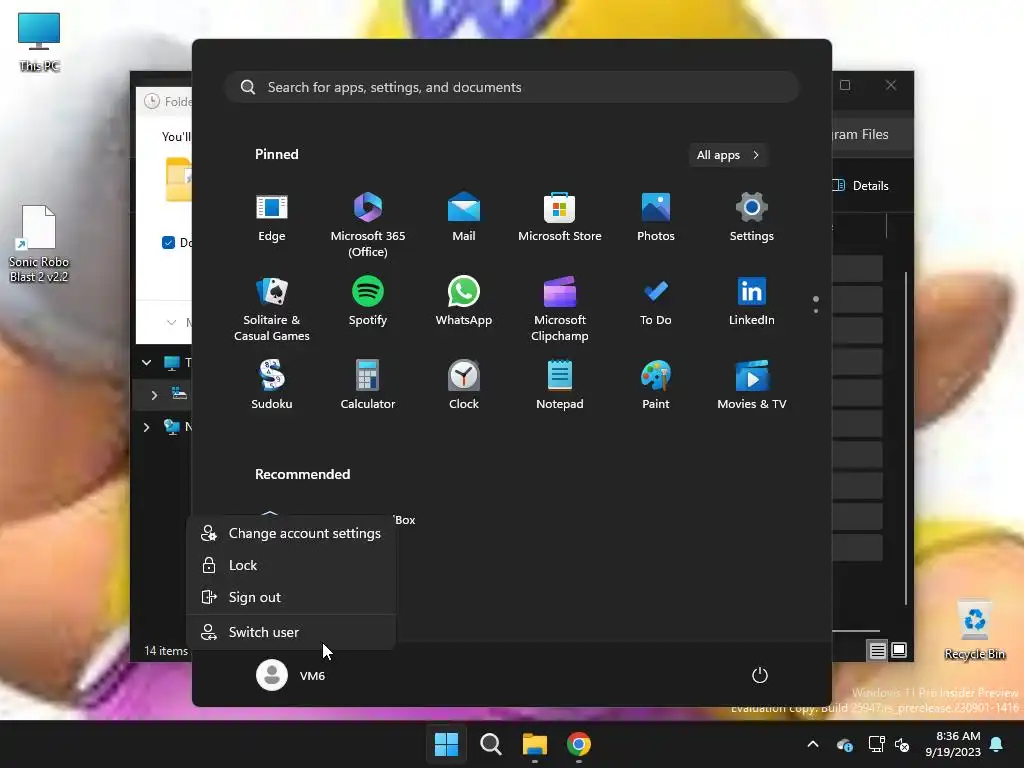Collapse the This PC tree node in Explorer

pos(146,362)
